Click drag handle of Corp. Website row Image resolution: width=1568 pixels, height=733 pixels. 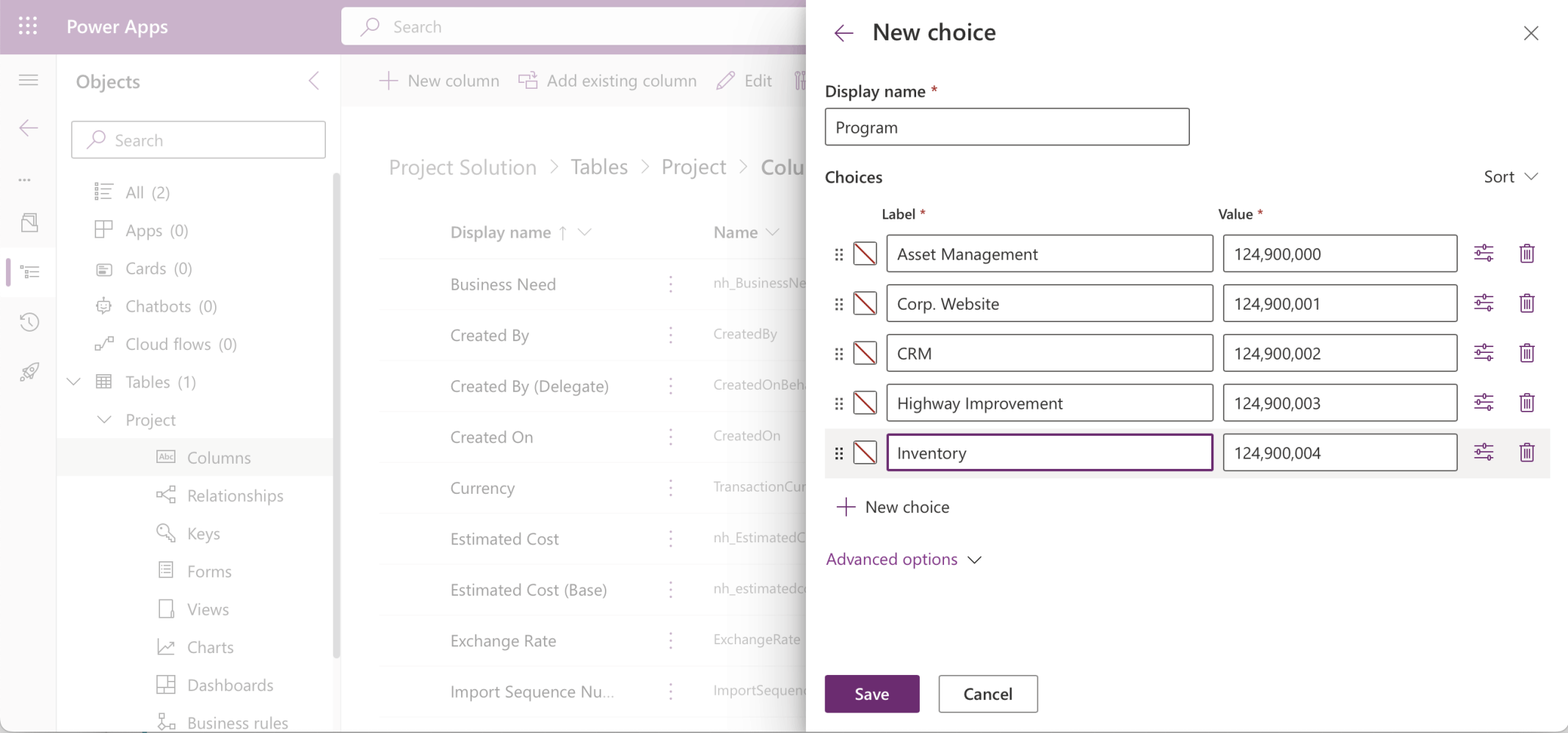pyautogui.click(x=838, y=304)
